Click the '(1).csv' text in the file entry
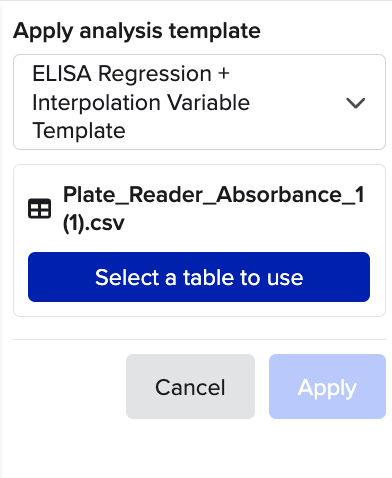Viewport: 392px width, 478px height. click(x=94, y=223)
